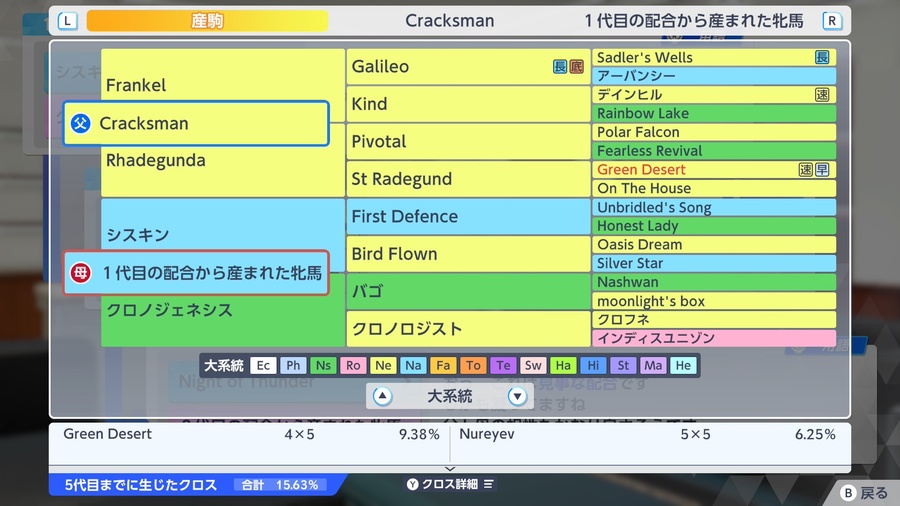
Task: Click the 合計 15.63% total badge
Action: click(280, 485)
